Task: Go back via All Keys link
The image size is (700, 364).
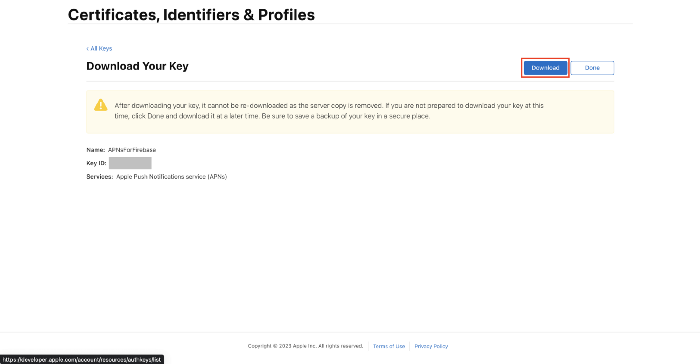Action: 99,48
